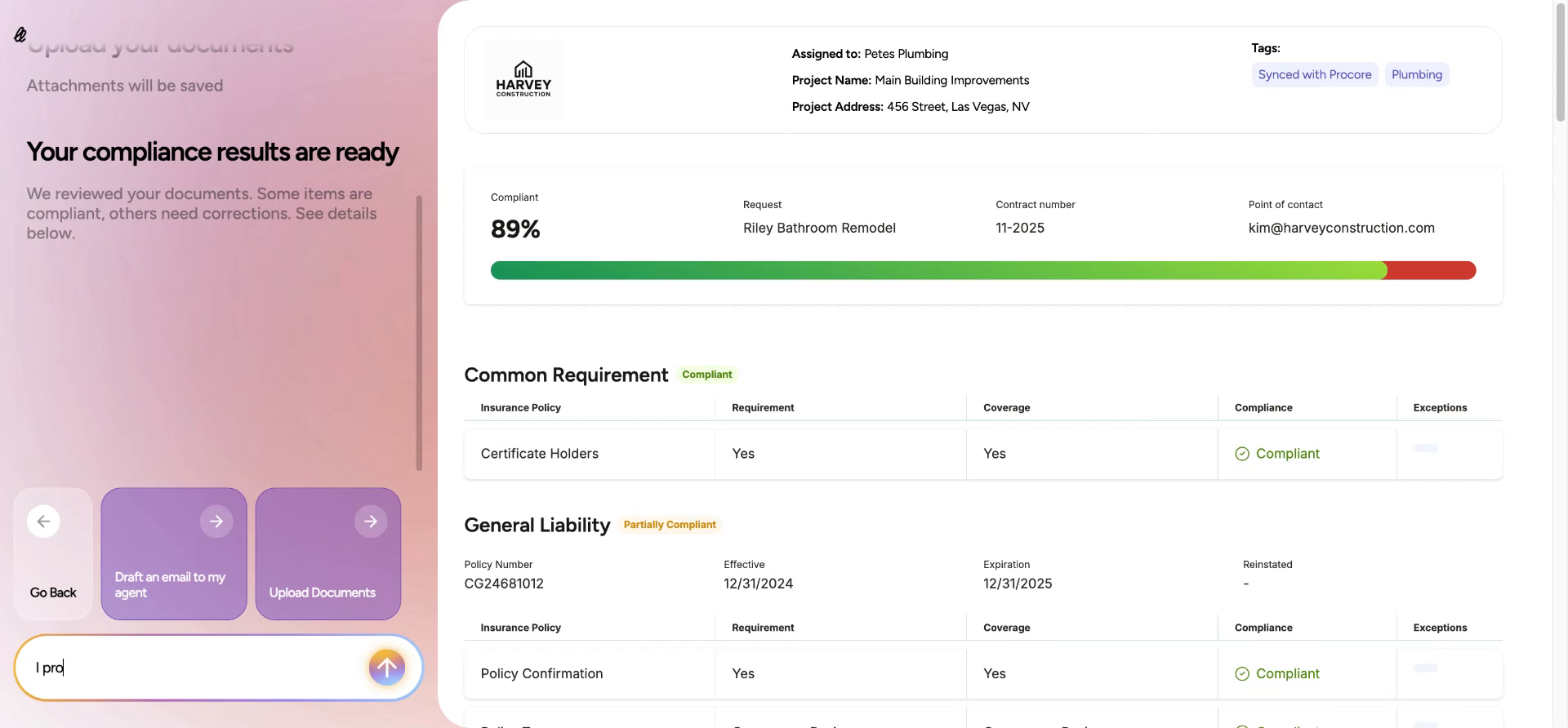Viewport: 1568px width, 728px height.
Task: Click the Partially Compliant status badge
Action: pos(670,525)
